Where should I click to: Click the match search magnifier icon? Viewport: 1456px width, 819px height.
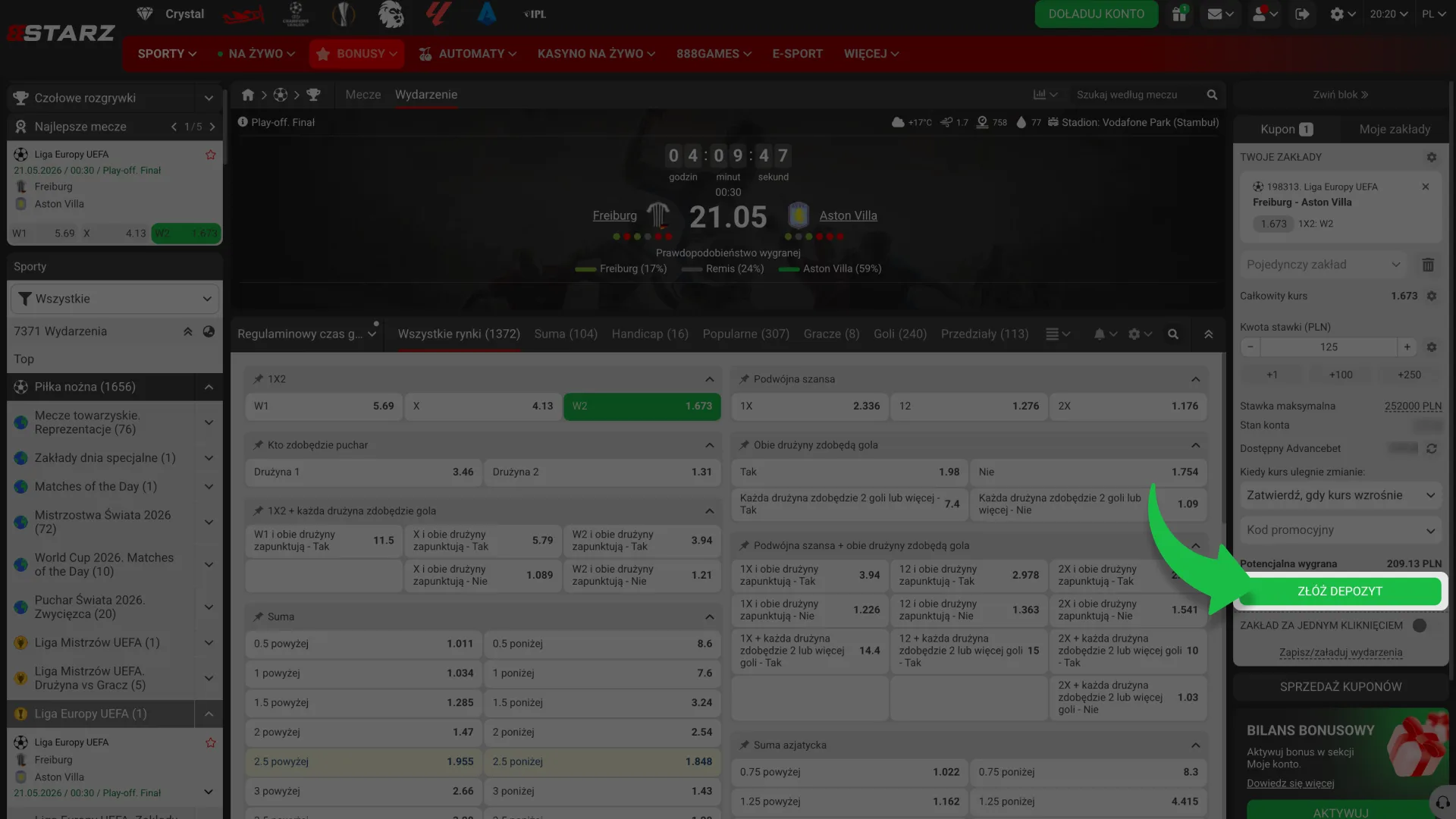click(x=1212, y=95)
